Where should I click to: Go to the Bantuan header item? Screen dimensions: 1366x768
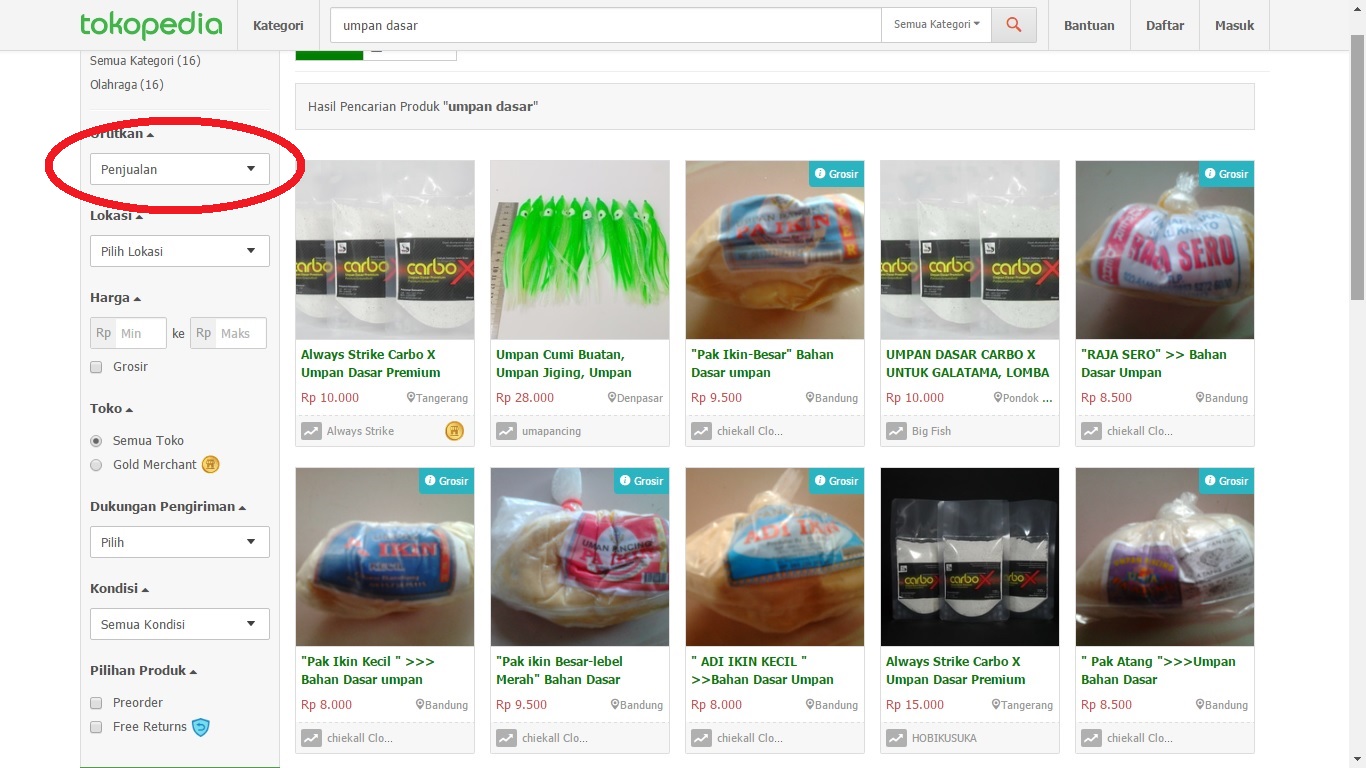click(x=1089, y=25)
